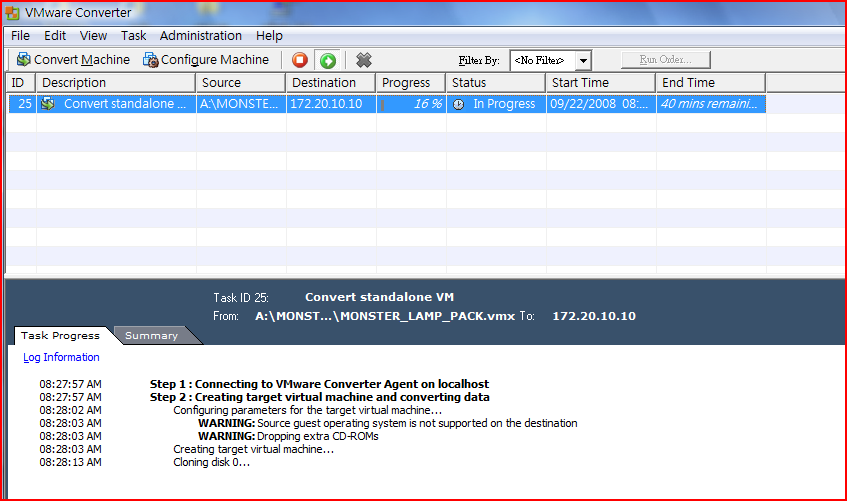Click the Convert Machine toolbar button

tap(73, 59)
